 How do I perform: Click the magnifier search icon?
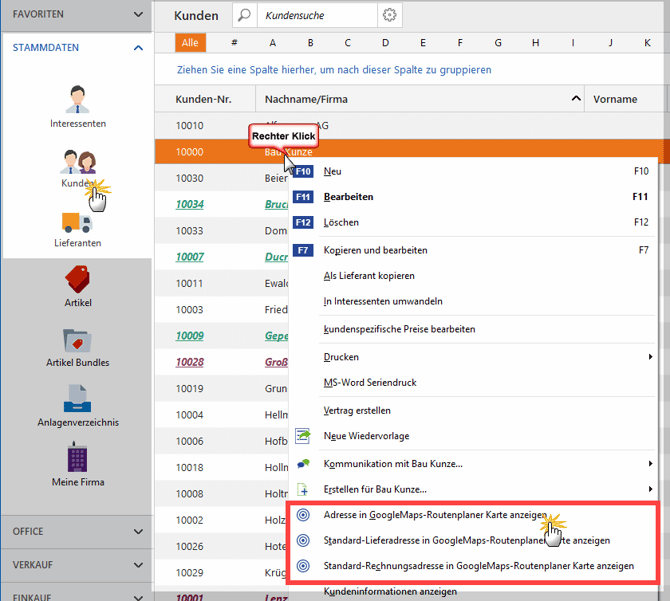pyautogui.click(x=244, y=15)
